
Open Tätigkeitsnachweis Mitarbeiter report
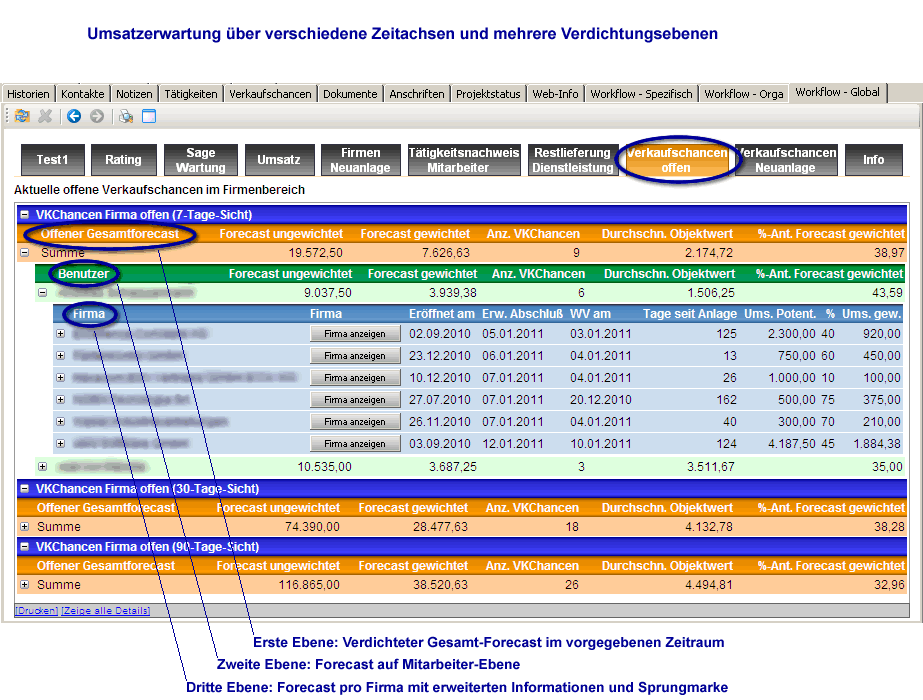464,160
